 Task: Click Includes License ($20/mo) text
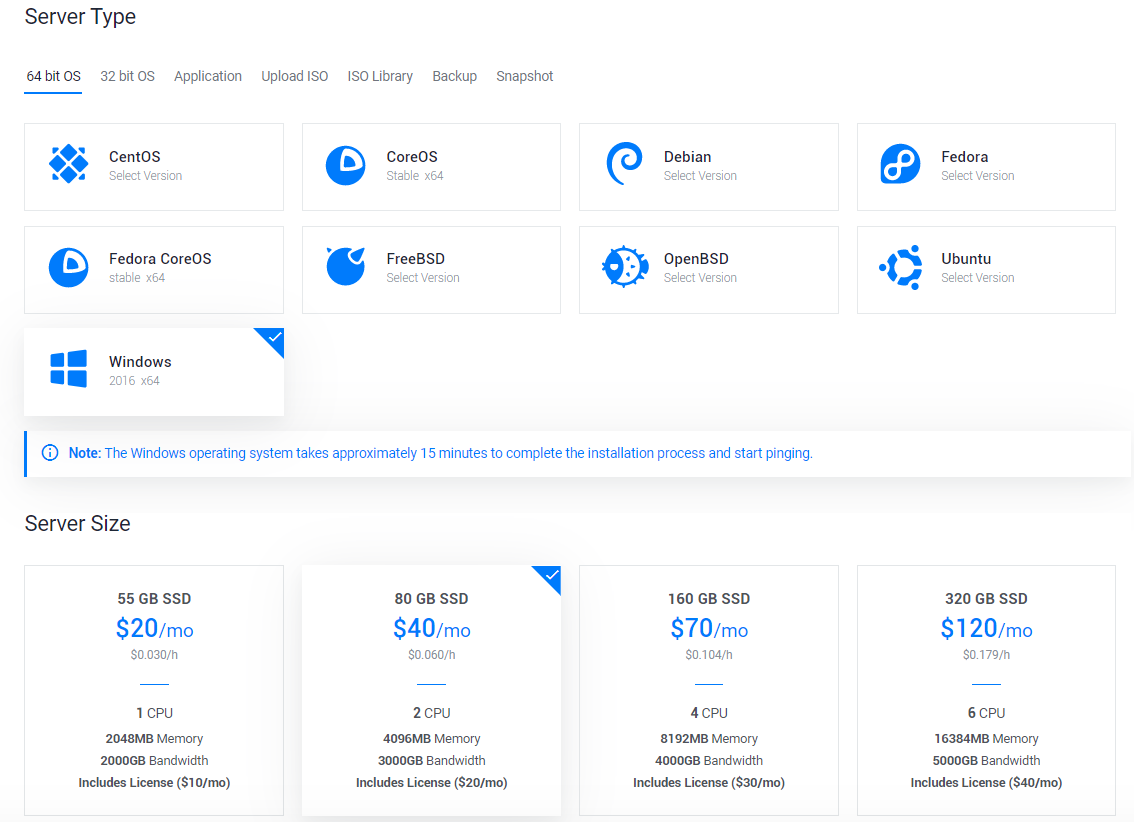click(432, 783)
